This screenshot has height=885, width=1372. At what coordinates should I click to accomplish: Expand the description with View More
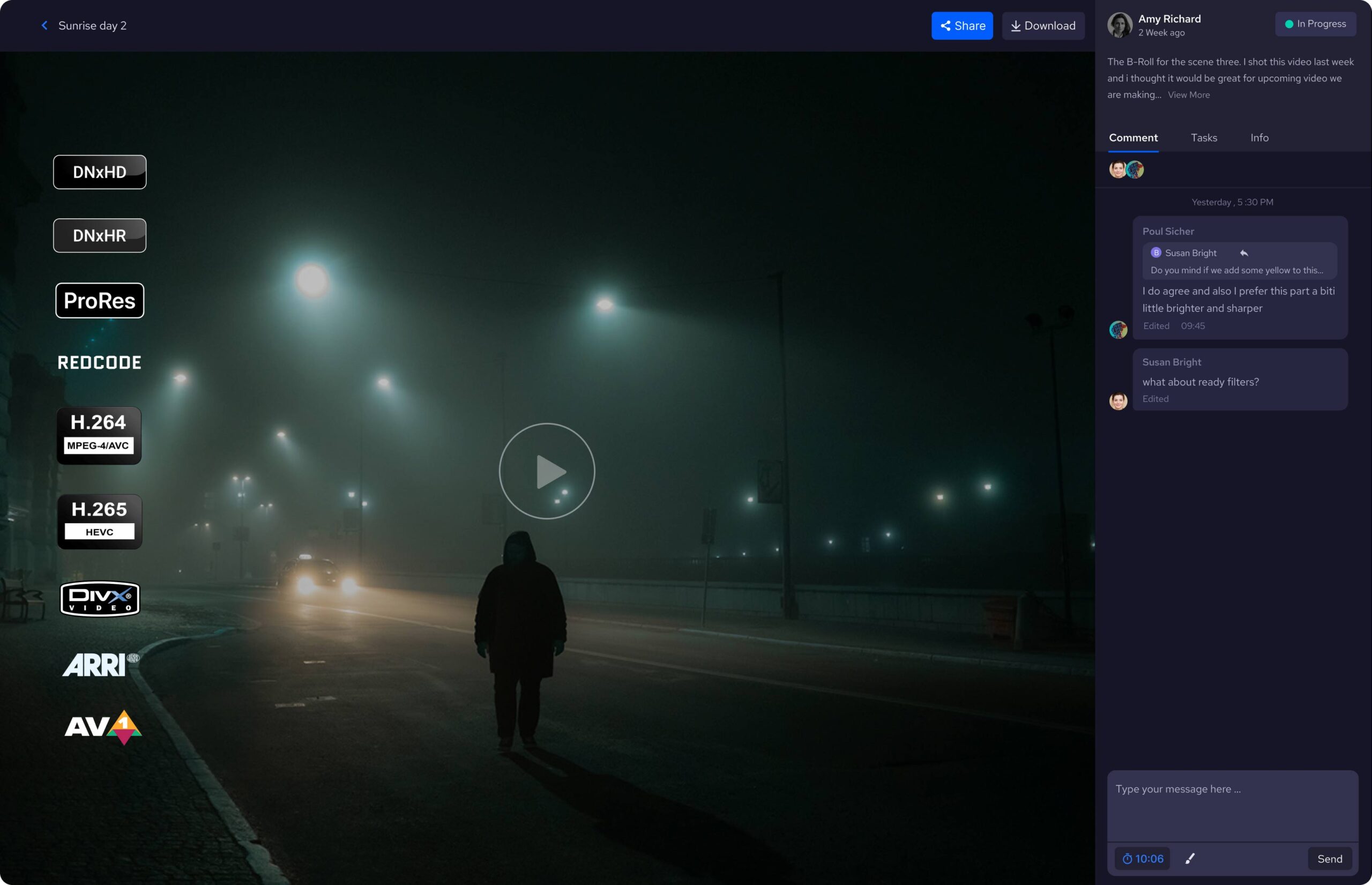(1189, 94)
